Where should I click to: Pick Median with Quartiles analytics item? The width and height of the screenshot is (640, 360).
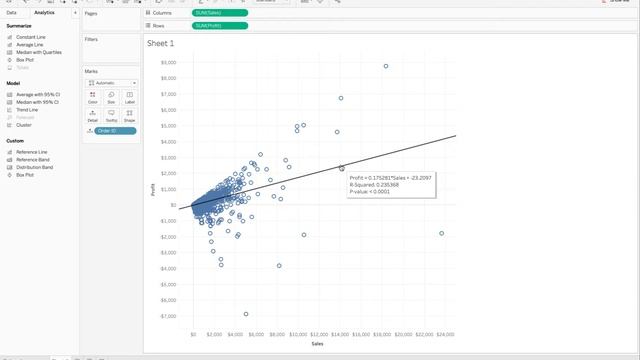(39, 52)
